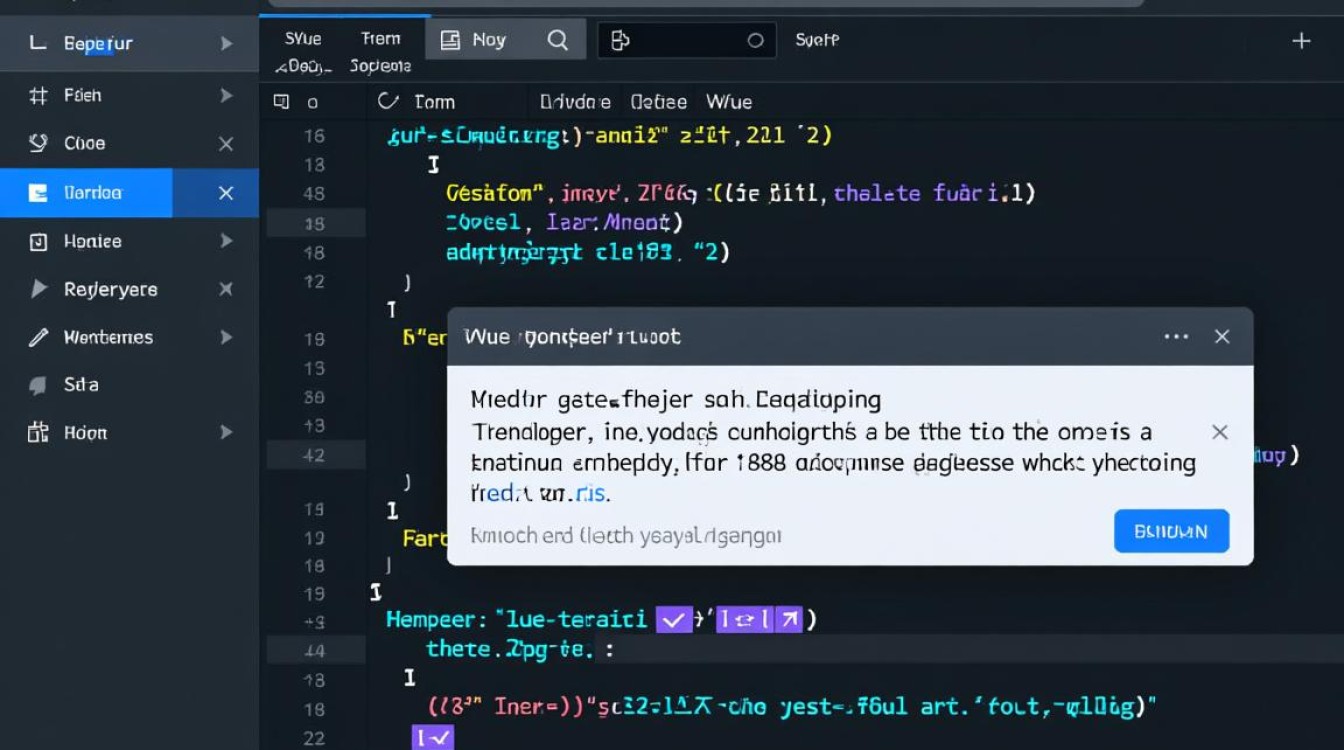Switch to the Trem tab
1344x750 pixels.
click(x=381, y=39)
